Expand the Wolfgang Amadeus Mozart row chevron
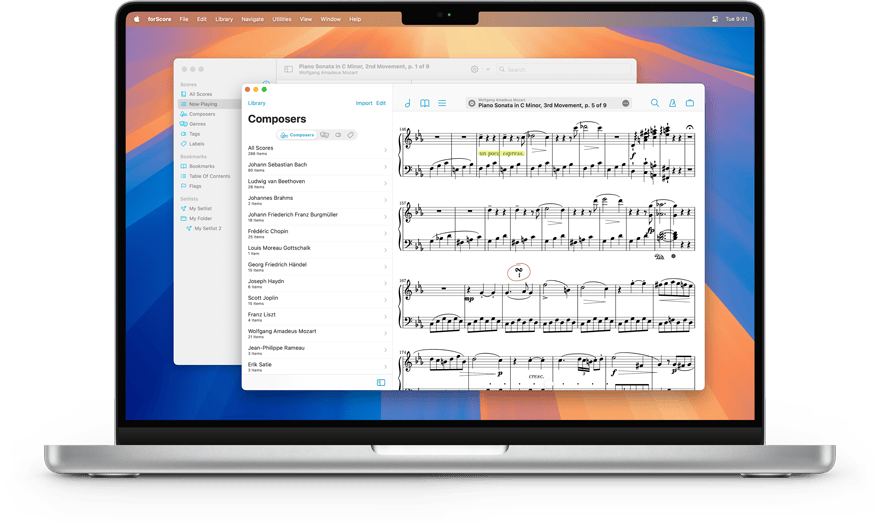The height and width of the screenshot is (524, 880). pos(386,334)
